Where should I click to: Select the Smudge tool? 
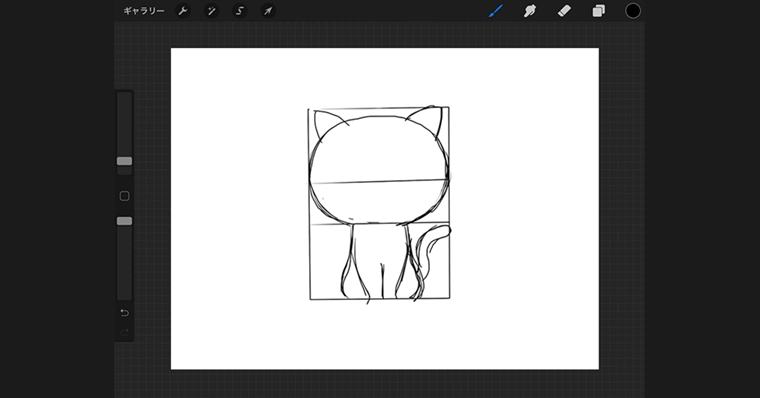tap(530, 11)
